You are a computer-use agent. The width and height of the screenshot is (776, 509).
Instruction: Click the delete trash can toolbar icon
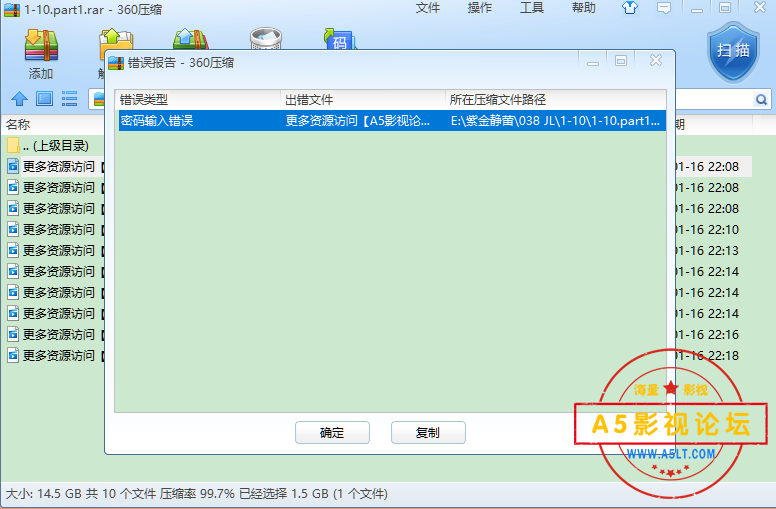[266, 39]
